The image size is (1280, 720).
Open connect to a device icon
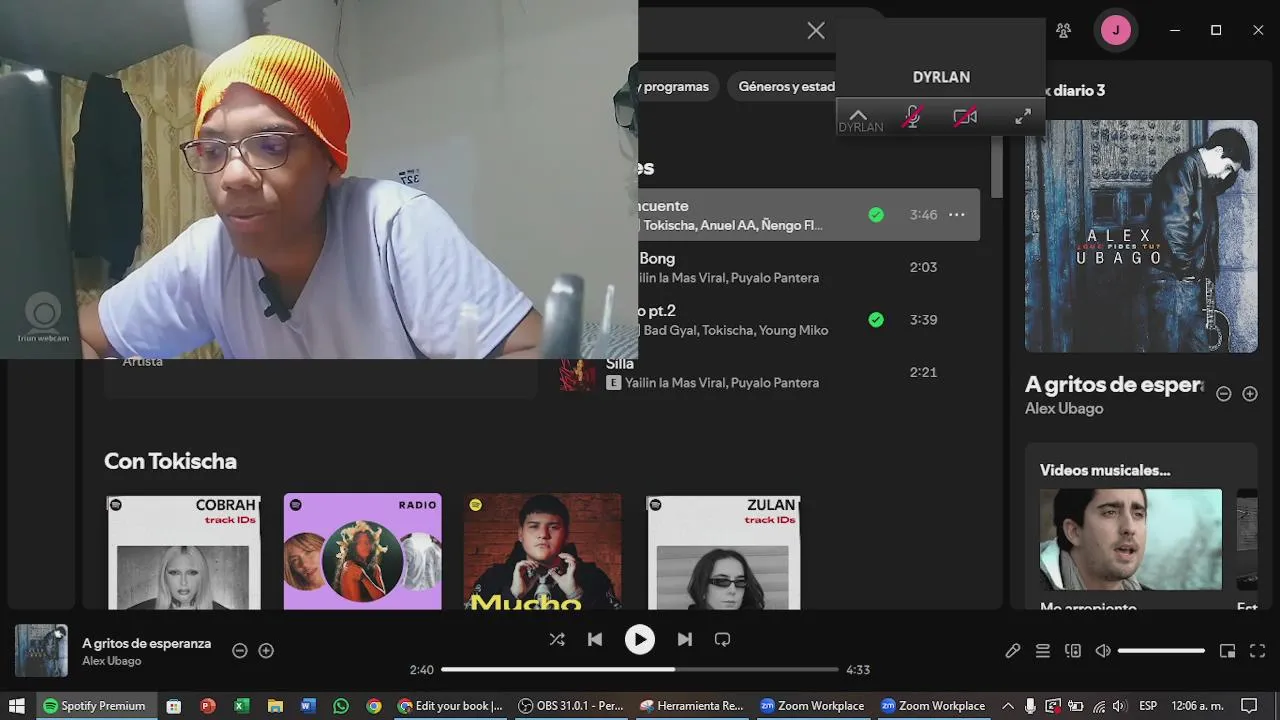(x=1073, y=651)
